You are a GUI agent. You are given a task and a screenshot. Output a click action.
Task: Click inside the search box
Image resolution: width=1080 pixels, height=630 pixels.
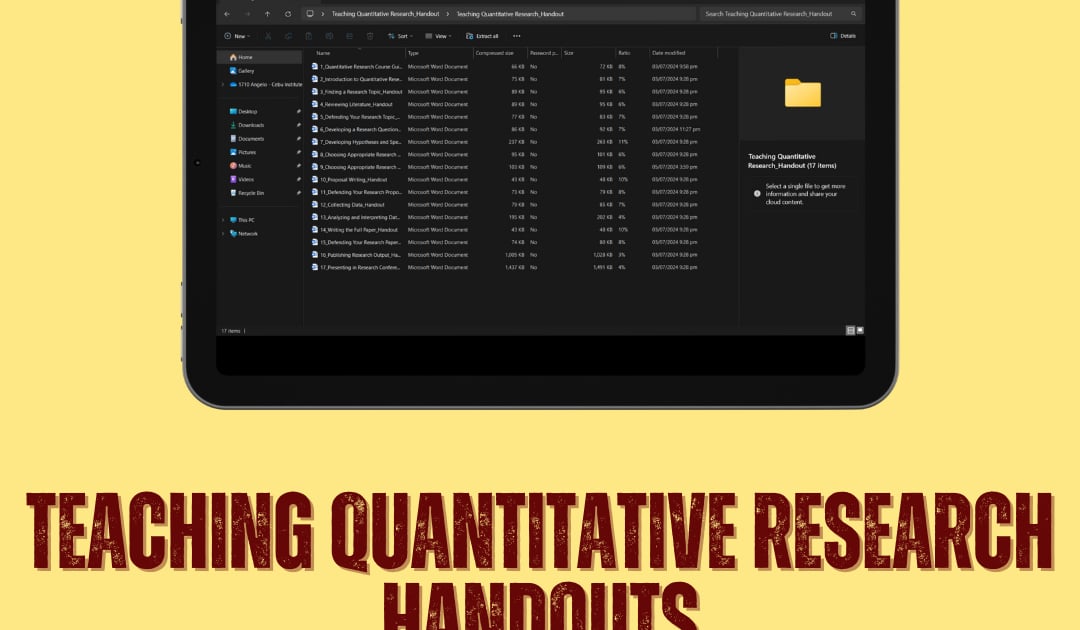click(x=775, y=14)
